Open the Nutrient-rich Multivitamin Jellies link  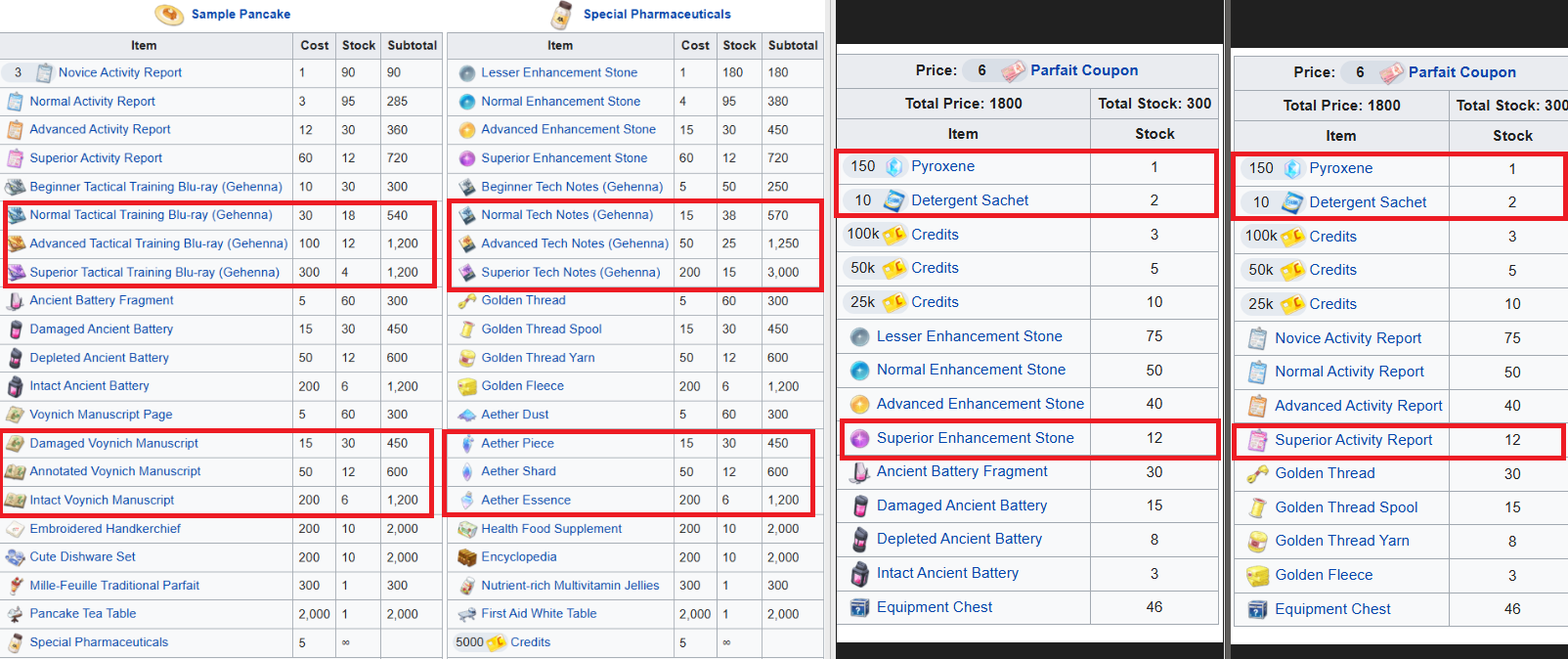click(570, 586)
